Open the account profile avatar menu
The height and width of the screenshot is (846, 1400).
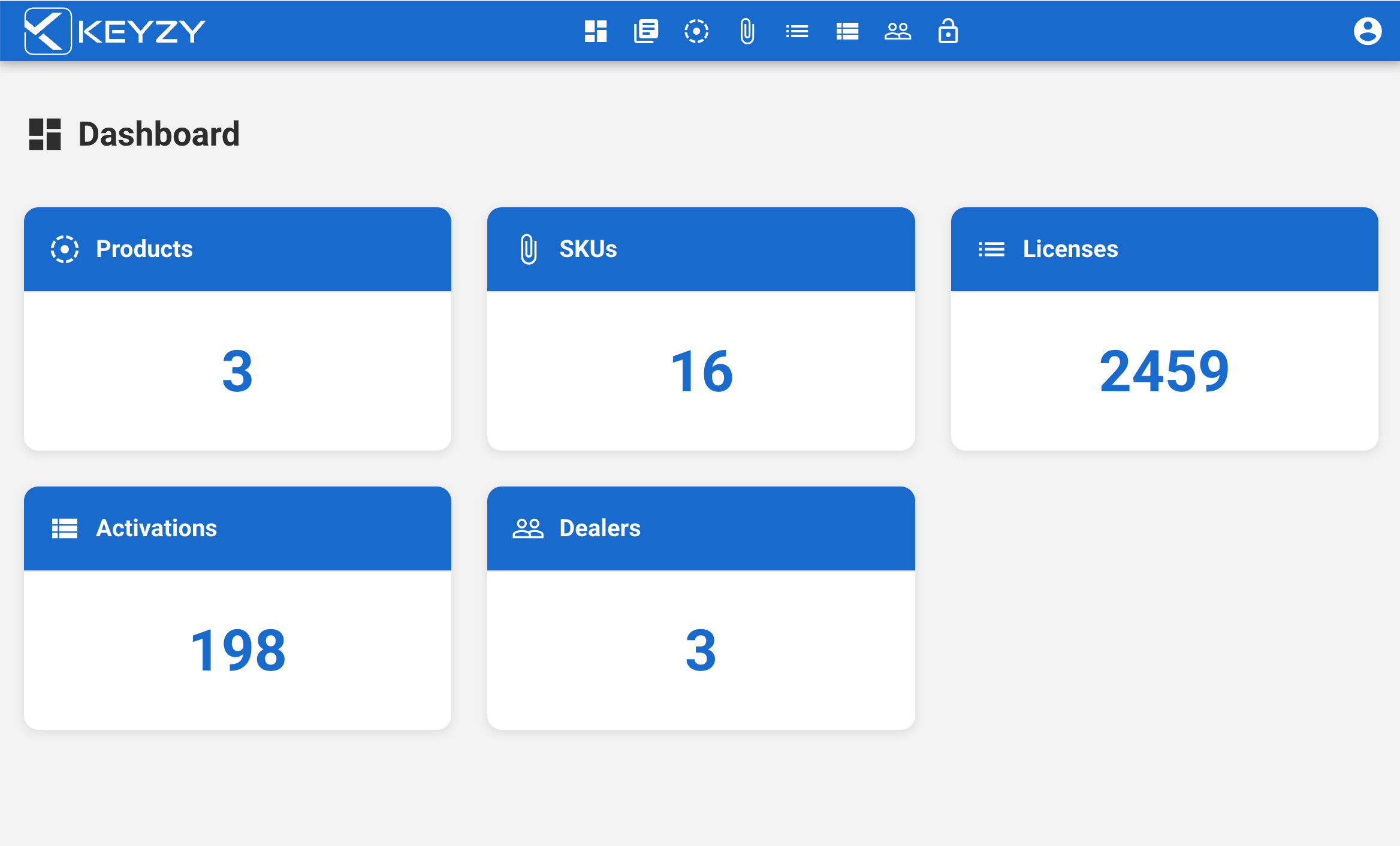point(1368,31)
